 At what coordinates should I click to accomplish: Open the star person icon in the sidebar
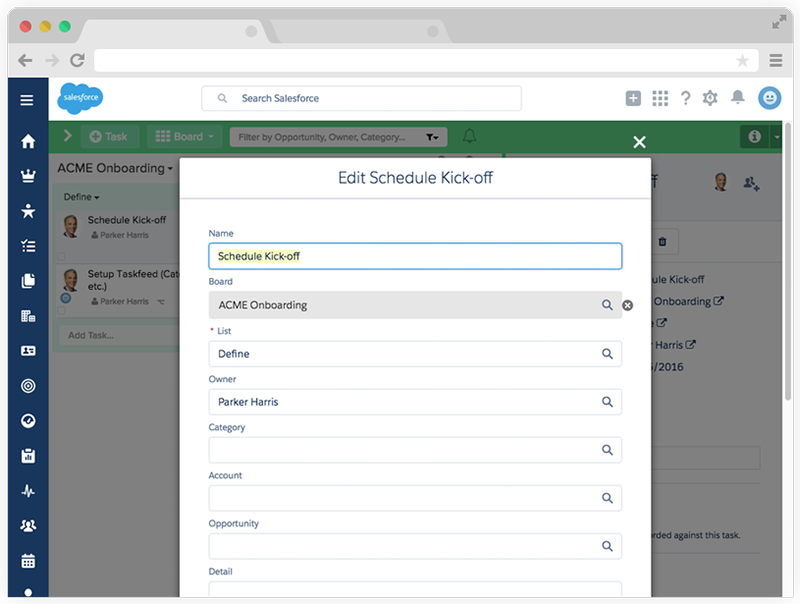point(28,211)
